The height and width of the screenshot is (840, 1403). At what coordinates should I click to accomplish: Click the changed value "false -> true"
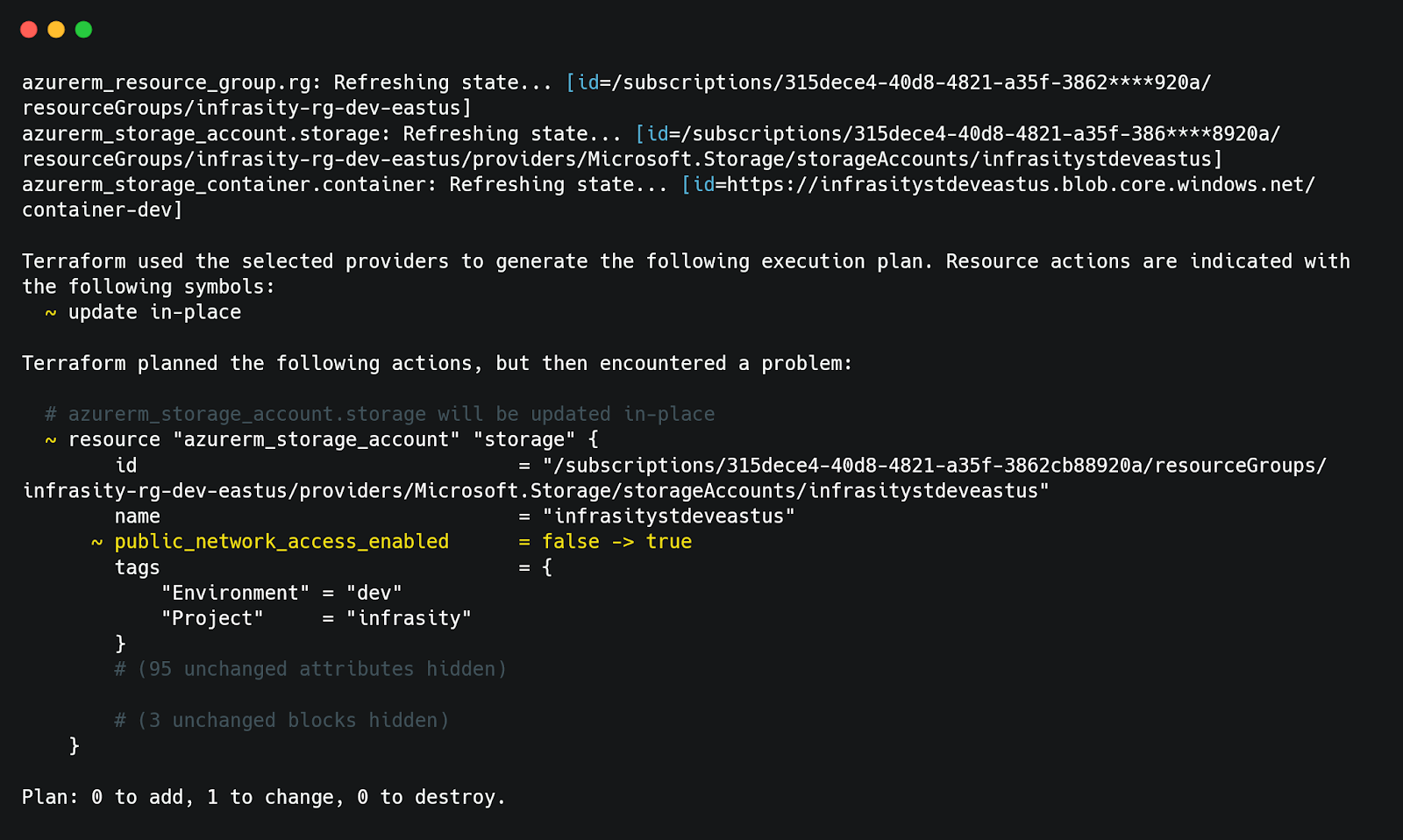tap(616, 541)
